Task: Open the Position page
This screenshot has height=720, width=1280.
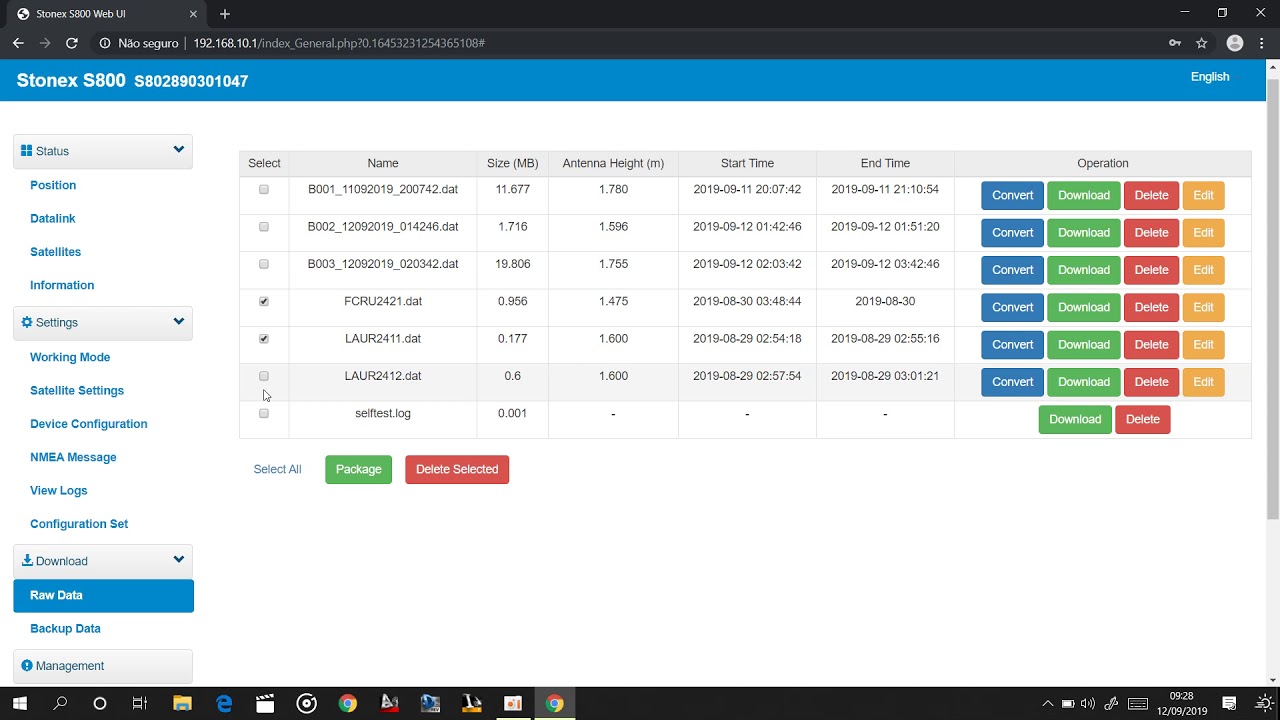Action: coord(53,185)
